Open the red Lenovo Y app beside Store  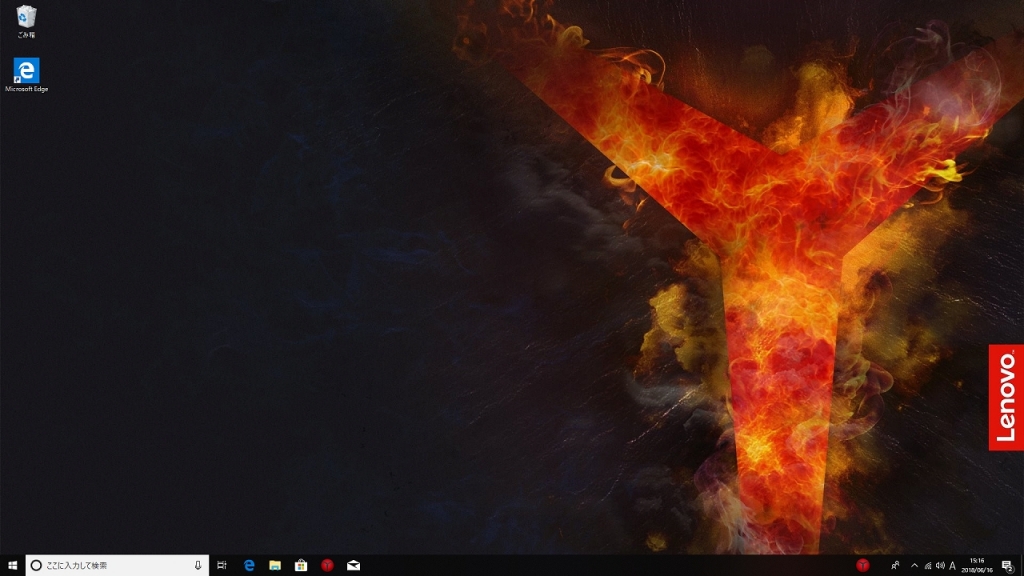327,565
